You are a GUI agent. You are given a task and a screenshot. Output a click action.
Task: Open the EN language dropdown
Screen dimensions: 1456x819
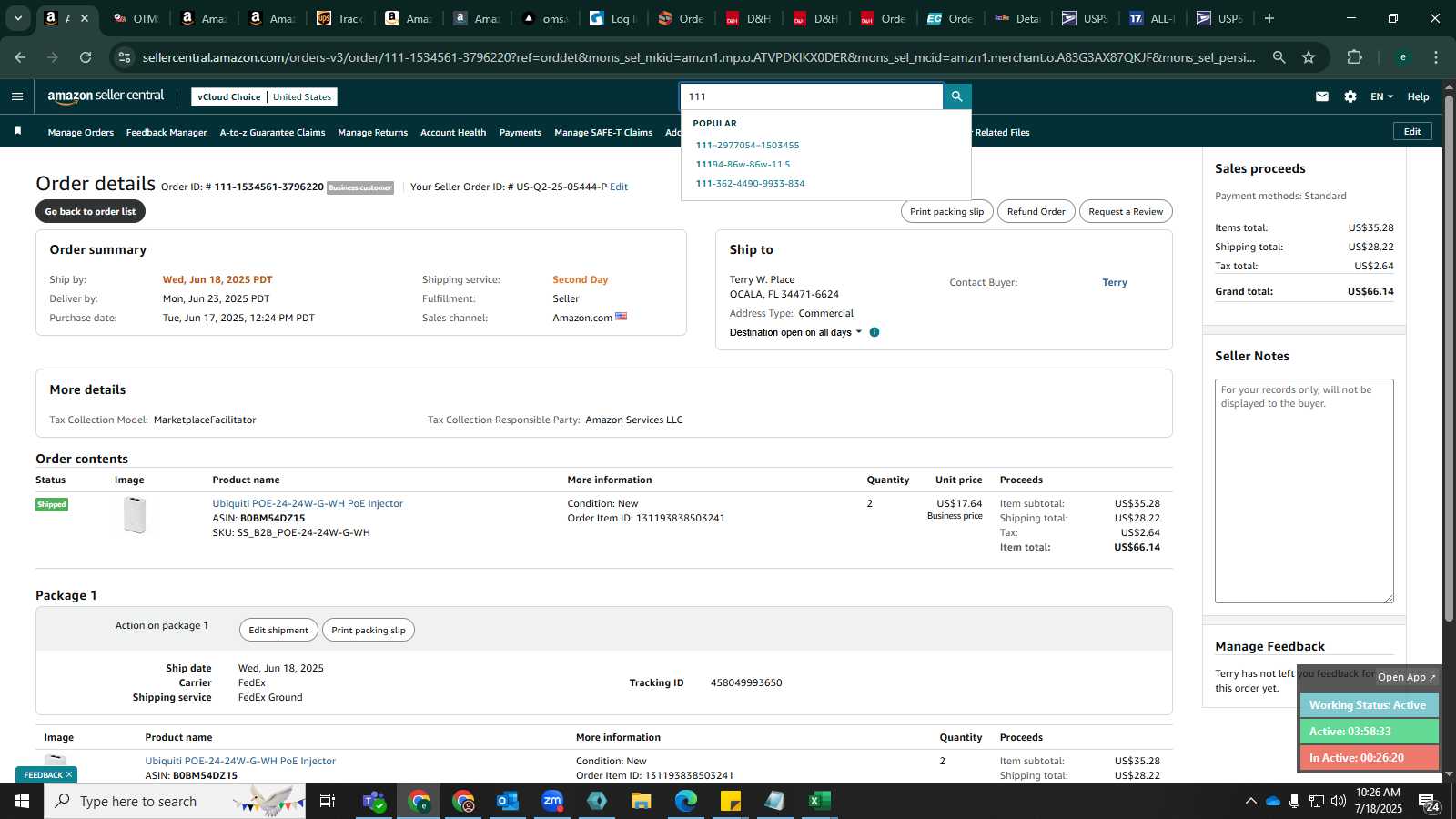(x=1381, y=96)
